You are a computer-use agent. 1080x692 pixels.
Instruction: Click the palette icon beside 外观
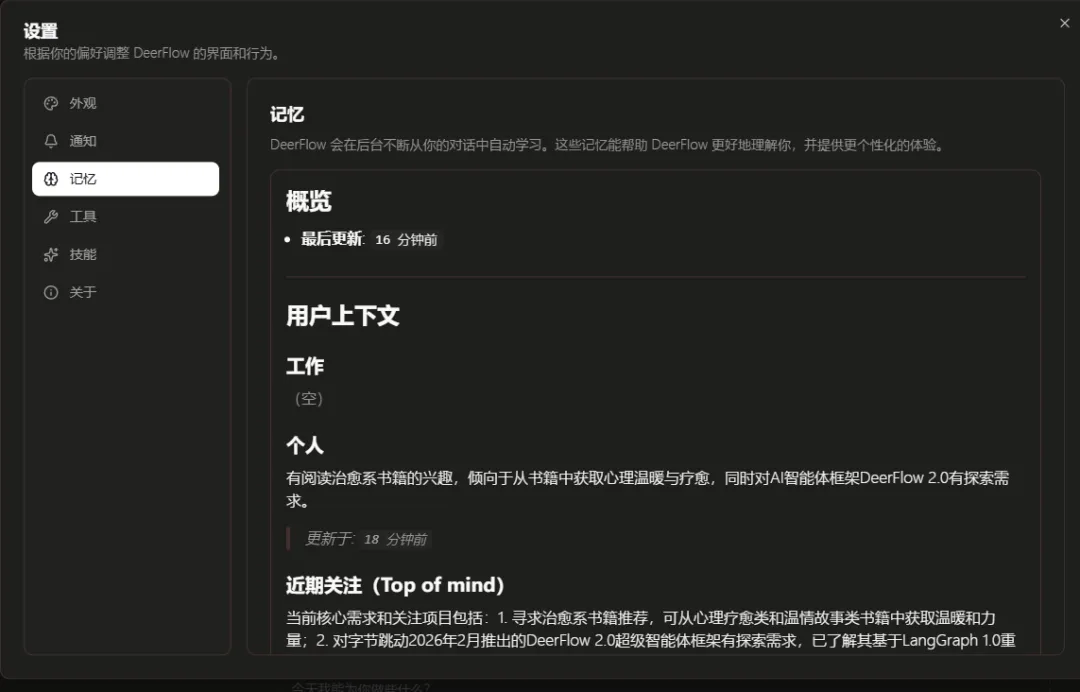pos(51,103)
